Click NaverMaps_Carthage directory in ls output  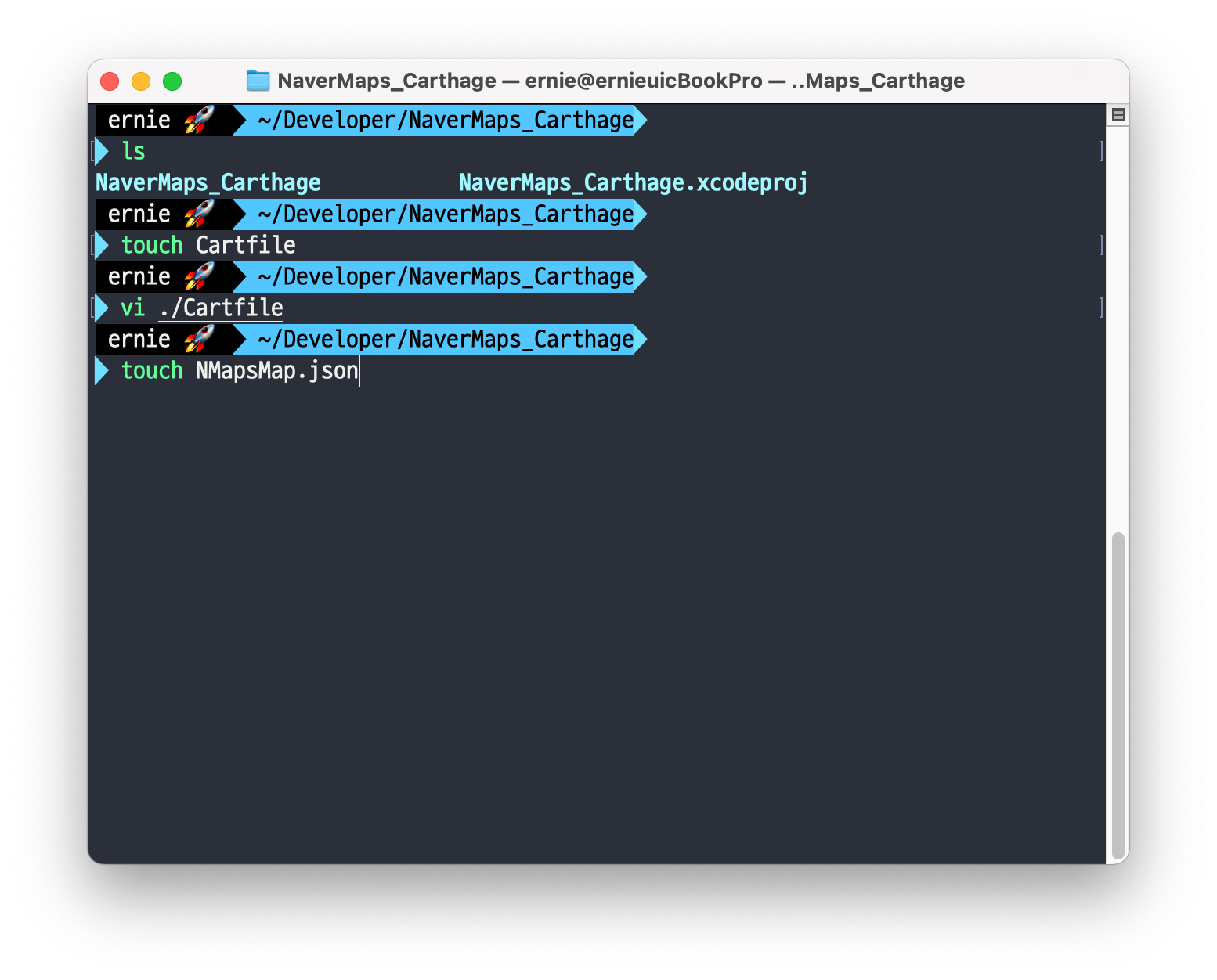(x=208, y=182)
